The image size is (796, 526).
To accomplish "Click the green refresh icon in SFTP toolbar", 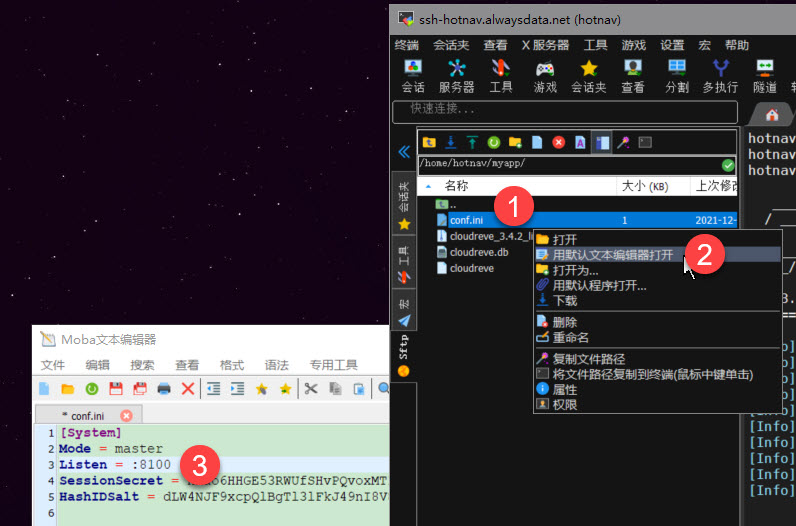I will pos(493,143).
